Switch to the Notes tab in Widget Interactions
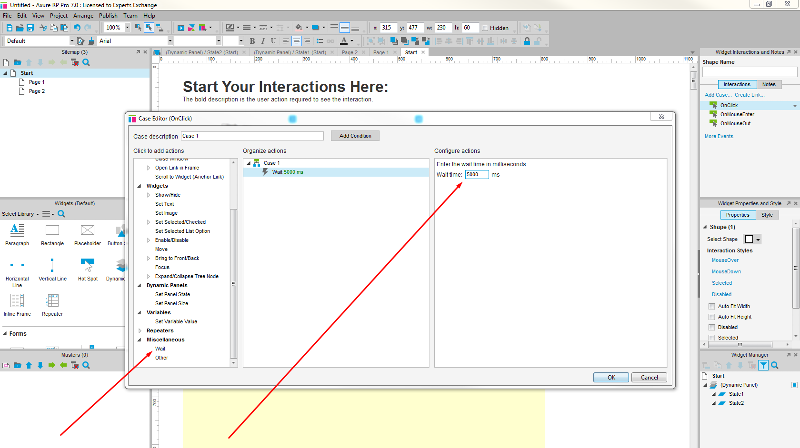 769,84
